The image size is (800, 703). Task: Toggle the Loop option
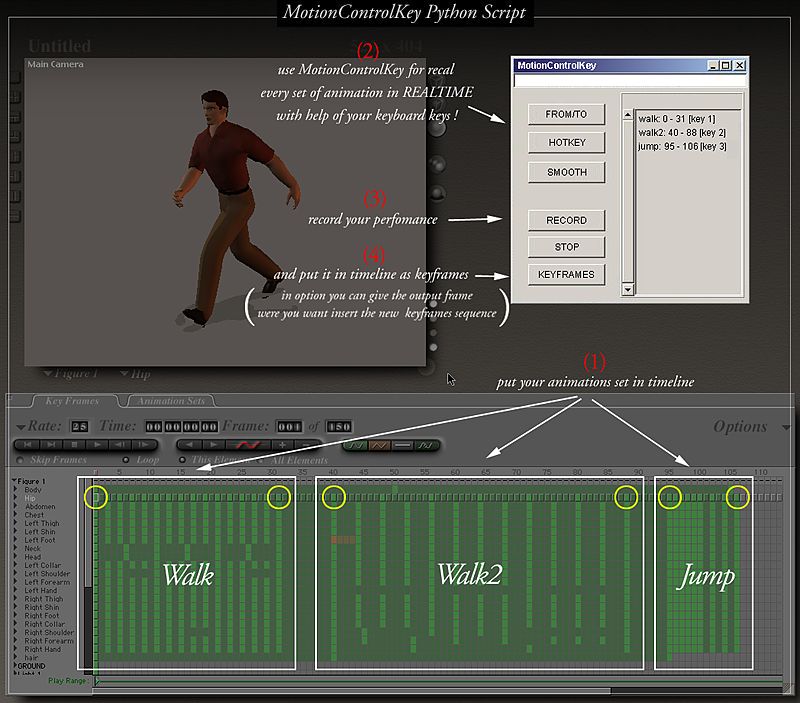click(126, 460)
